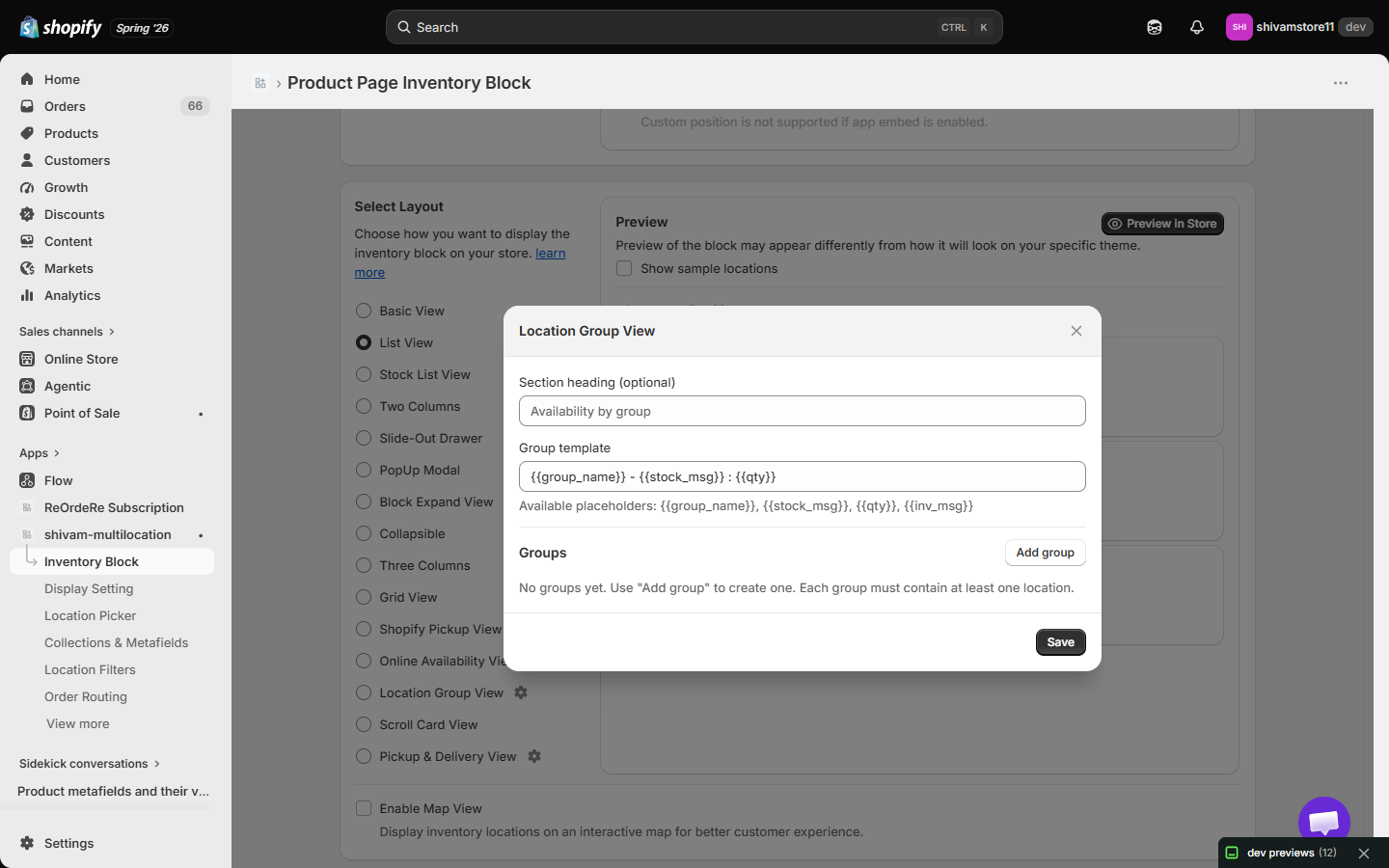Save the Location Group View settings
The height and width of the screenshot is (868, 1389).
[x=1061, y=642]
